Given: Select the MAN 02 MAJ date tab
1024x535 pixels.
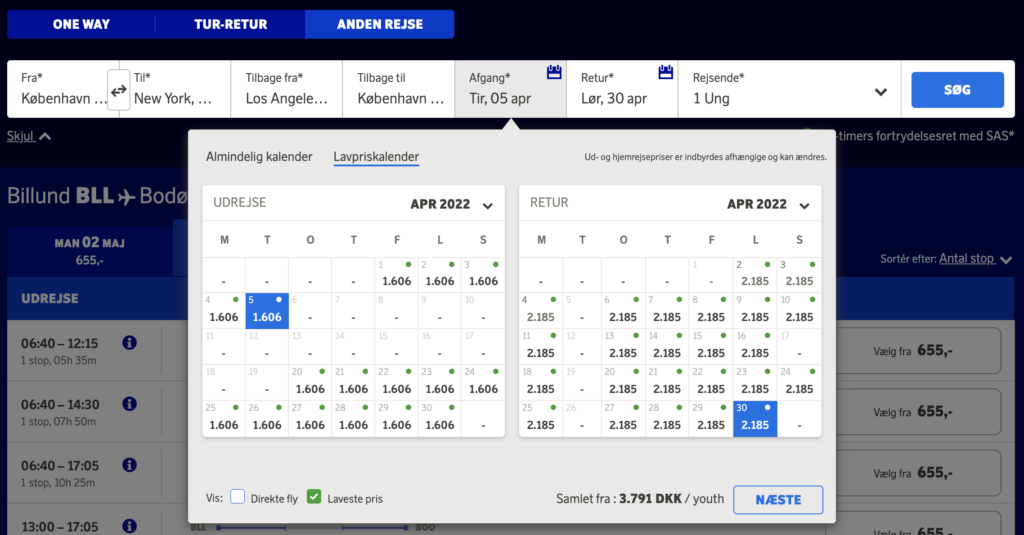Looking at the screenshot, I should point(89,251).
